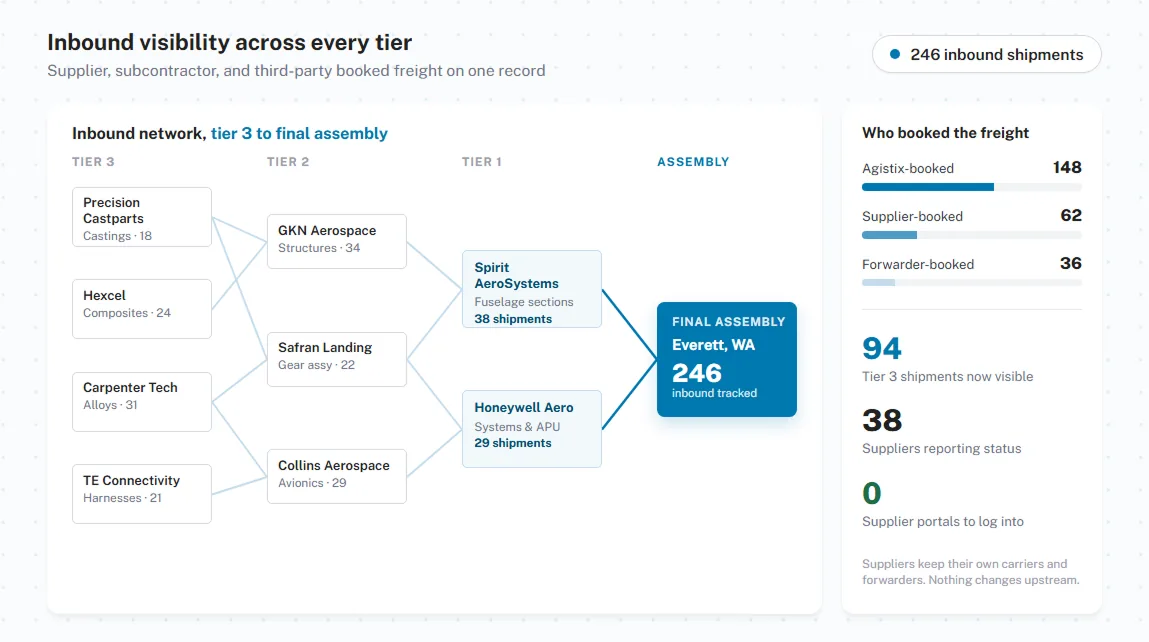Click the 'Inbound visibility across every tier' title
1149x642 pixels.
pos(229,43)
